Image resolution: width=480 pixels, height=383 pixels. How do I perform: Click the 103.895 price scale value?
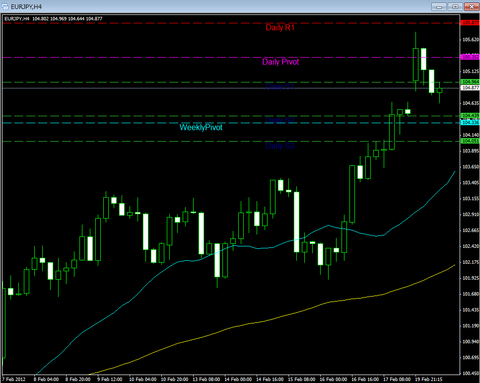point(470,151)
